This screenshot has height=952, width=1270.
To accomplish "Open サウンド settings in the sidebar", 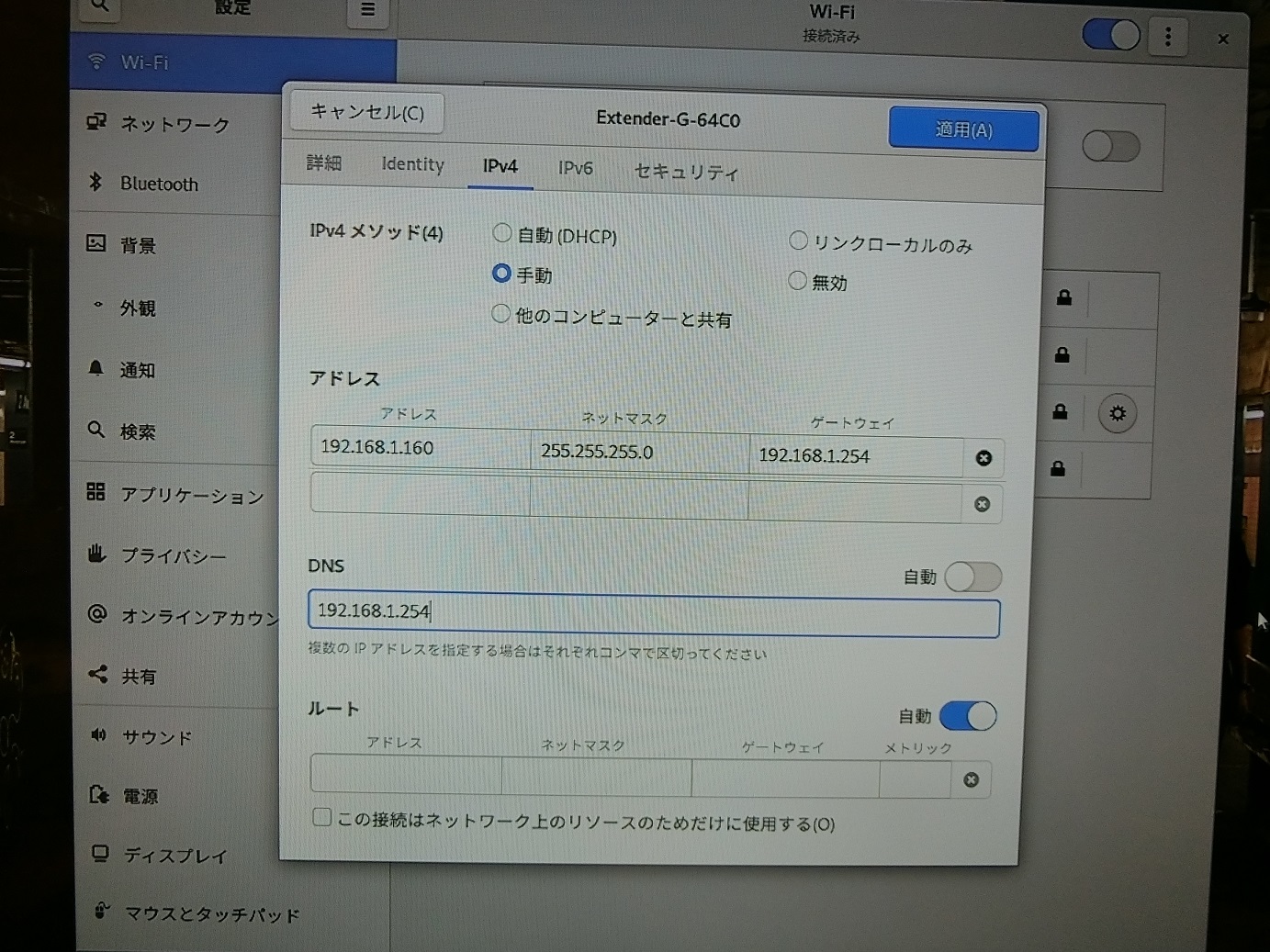I will pyautogui.click(x=174, y=736).
